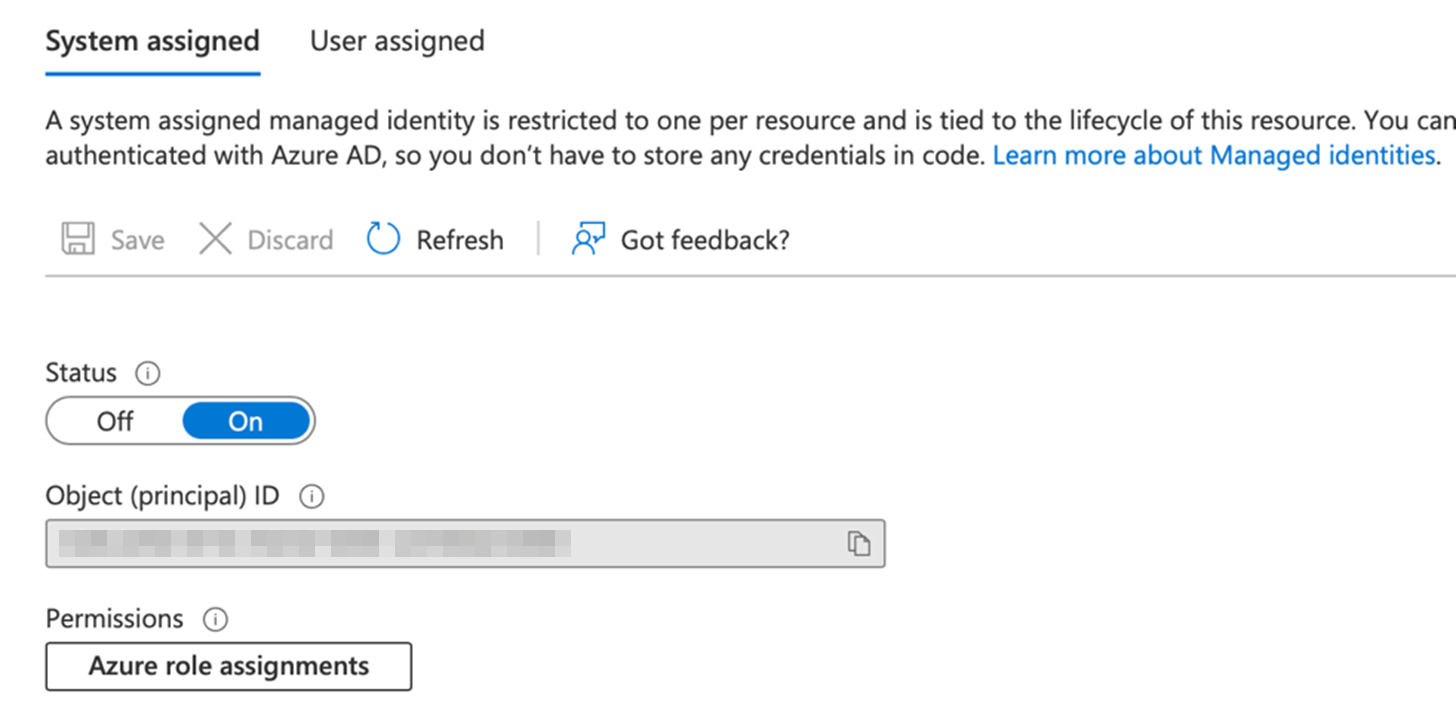The image size is (1456, 716).
Task: Click info icon next to Object (principal) ID
Action: (312, 496)
